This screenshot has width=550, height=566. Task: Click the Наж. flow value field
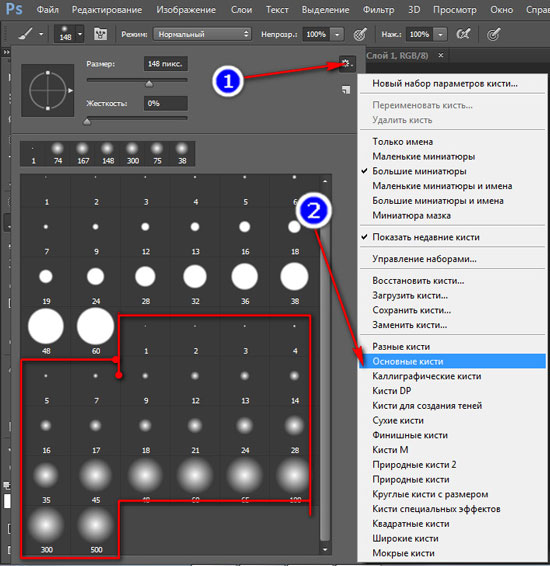[419, 34]
